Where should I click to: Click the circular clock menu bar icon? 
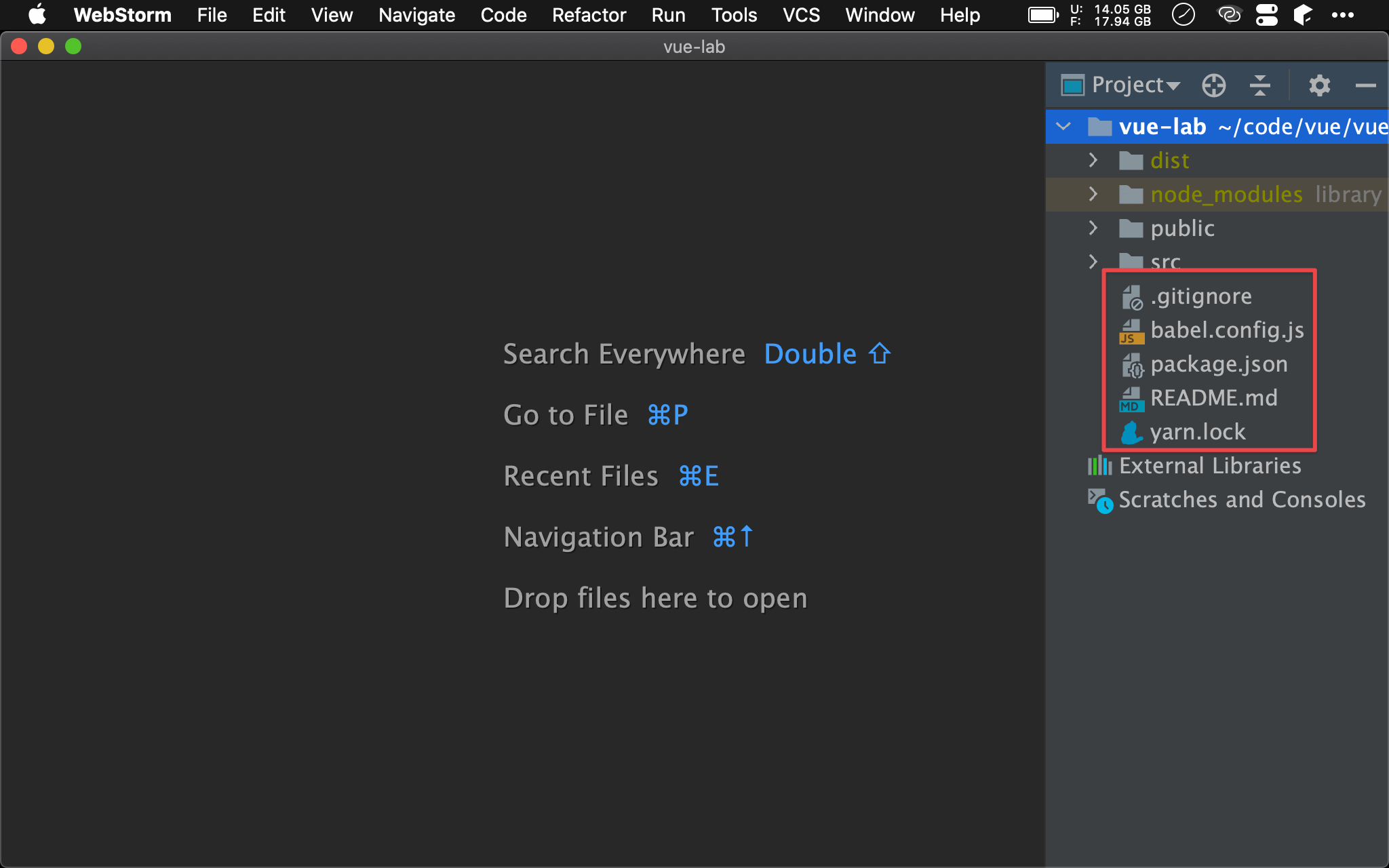click(x=1183, y=14)
